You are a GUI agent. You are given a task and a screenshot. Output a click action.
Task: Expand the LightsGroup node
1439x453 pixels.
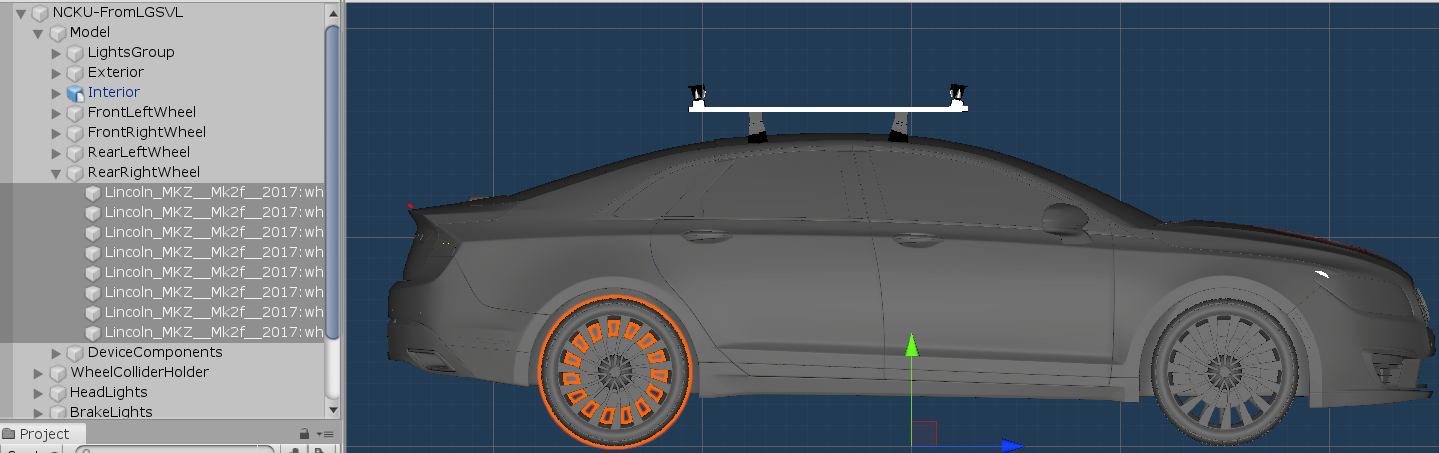pos(57,53)
